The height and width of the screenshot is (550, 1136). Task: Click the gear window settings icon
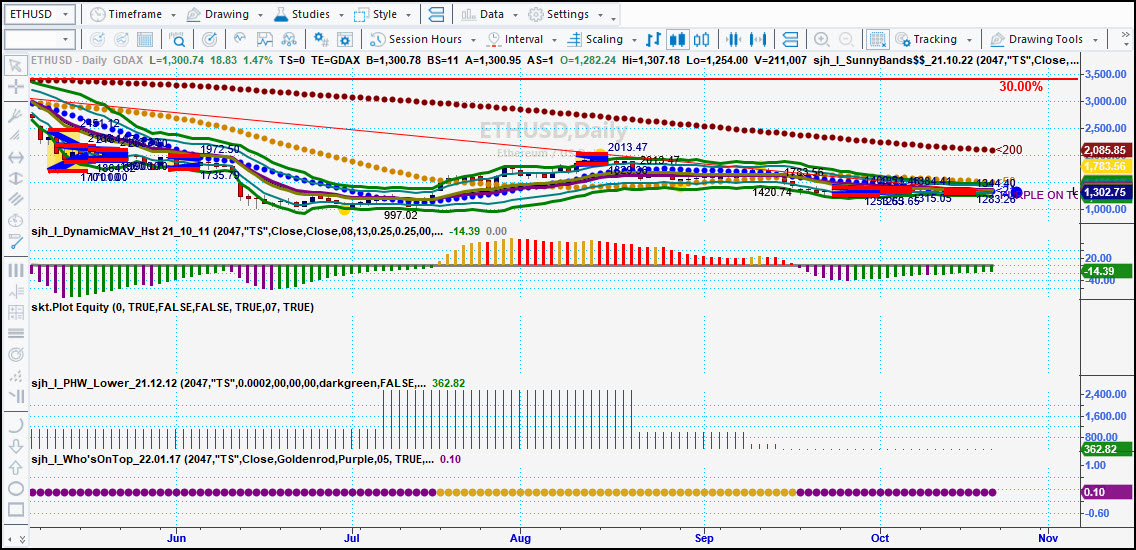[x=344, y=39]
